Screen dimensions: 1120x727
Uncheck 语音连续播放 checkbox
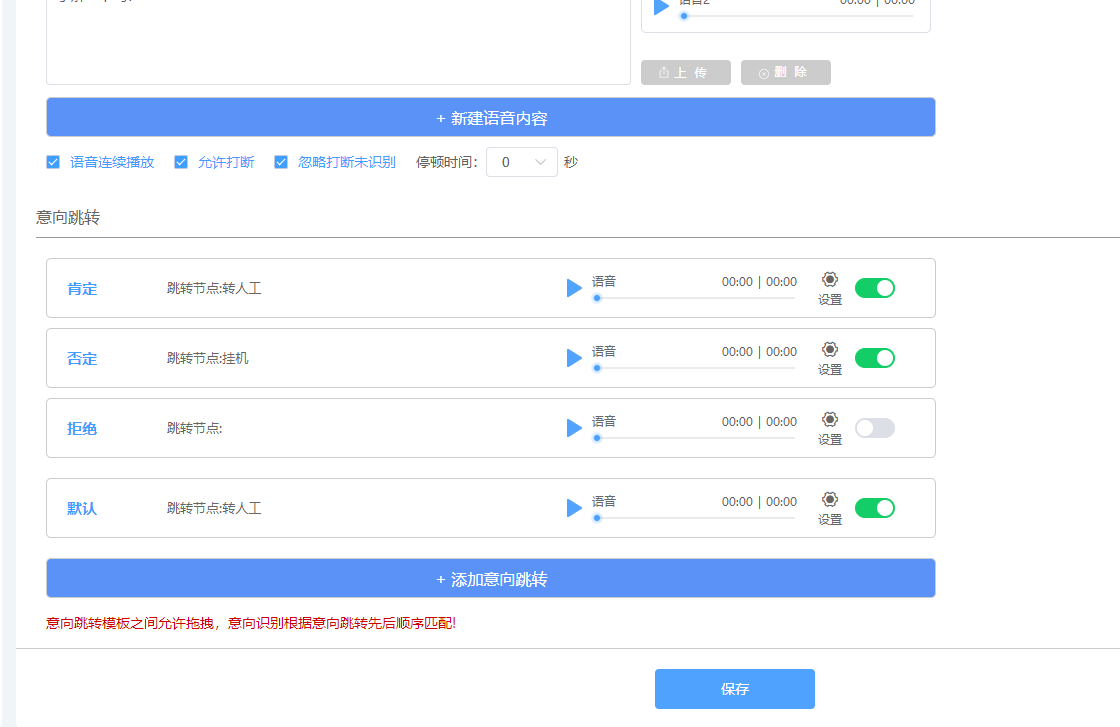pos(53,162)
